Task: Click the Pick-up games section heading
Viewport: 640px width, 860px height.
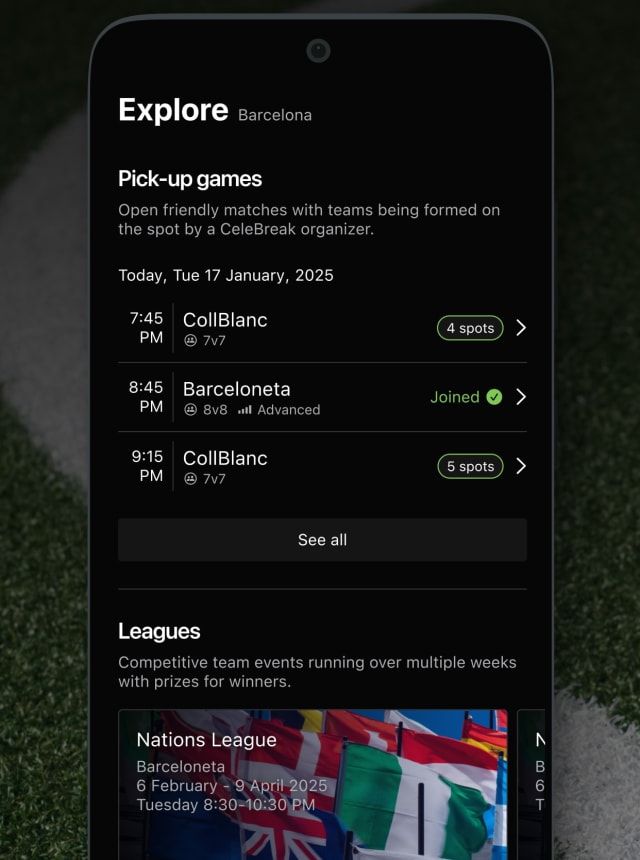Action: point(190,179)
